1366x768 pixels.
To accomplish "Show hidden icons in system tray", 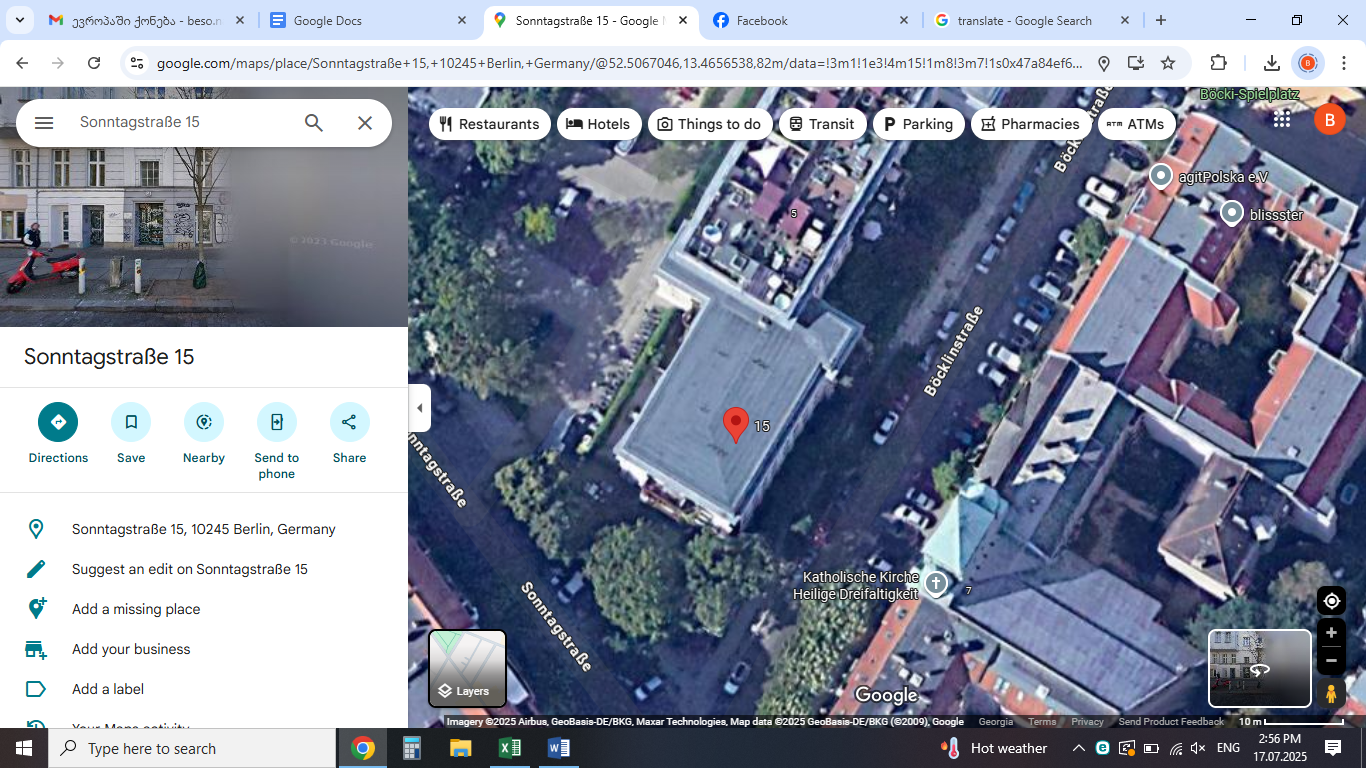I will click(1079, 748).
